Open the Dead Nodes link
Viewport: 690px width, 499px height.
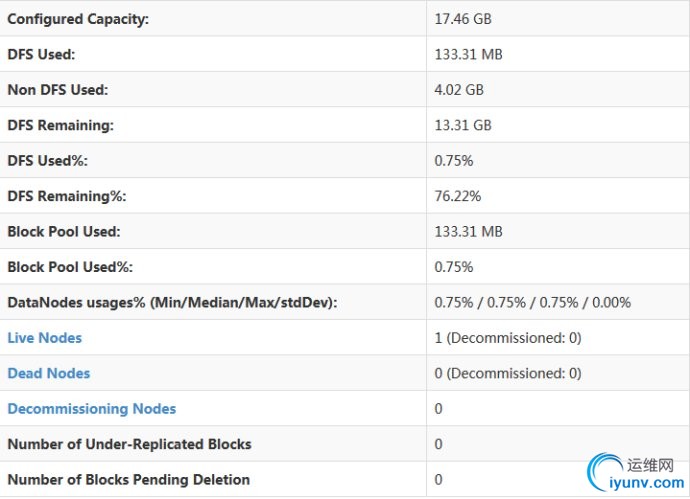click(48, 373)
